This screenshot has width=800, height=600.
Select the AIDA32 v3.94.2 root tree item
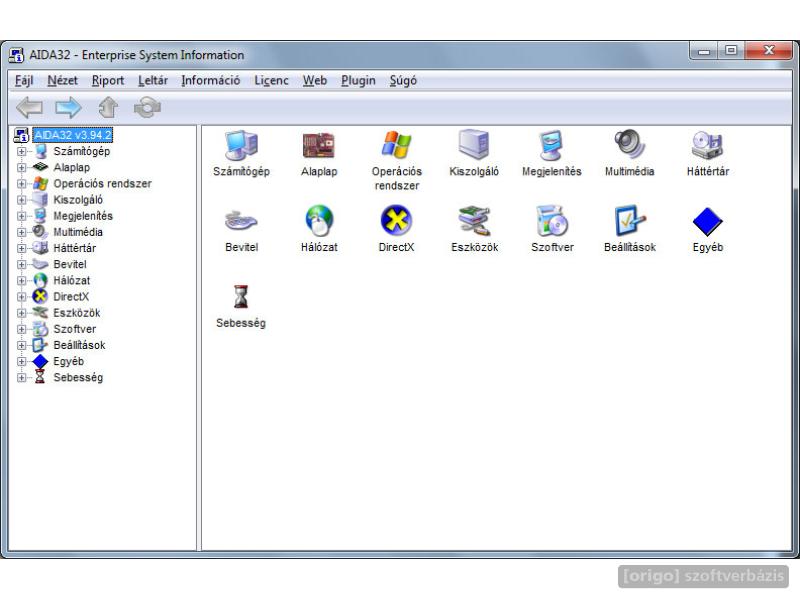tap(72, 135)
